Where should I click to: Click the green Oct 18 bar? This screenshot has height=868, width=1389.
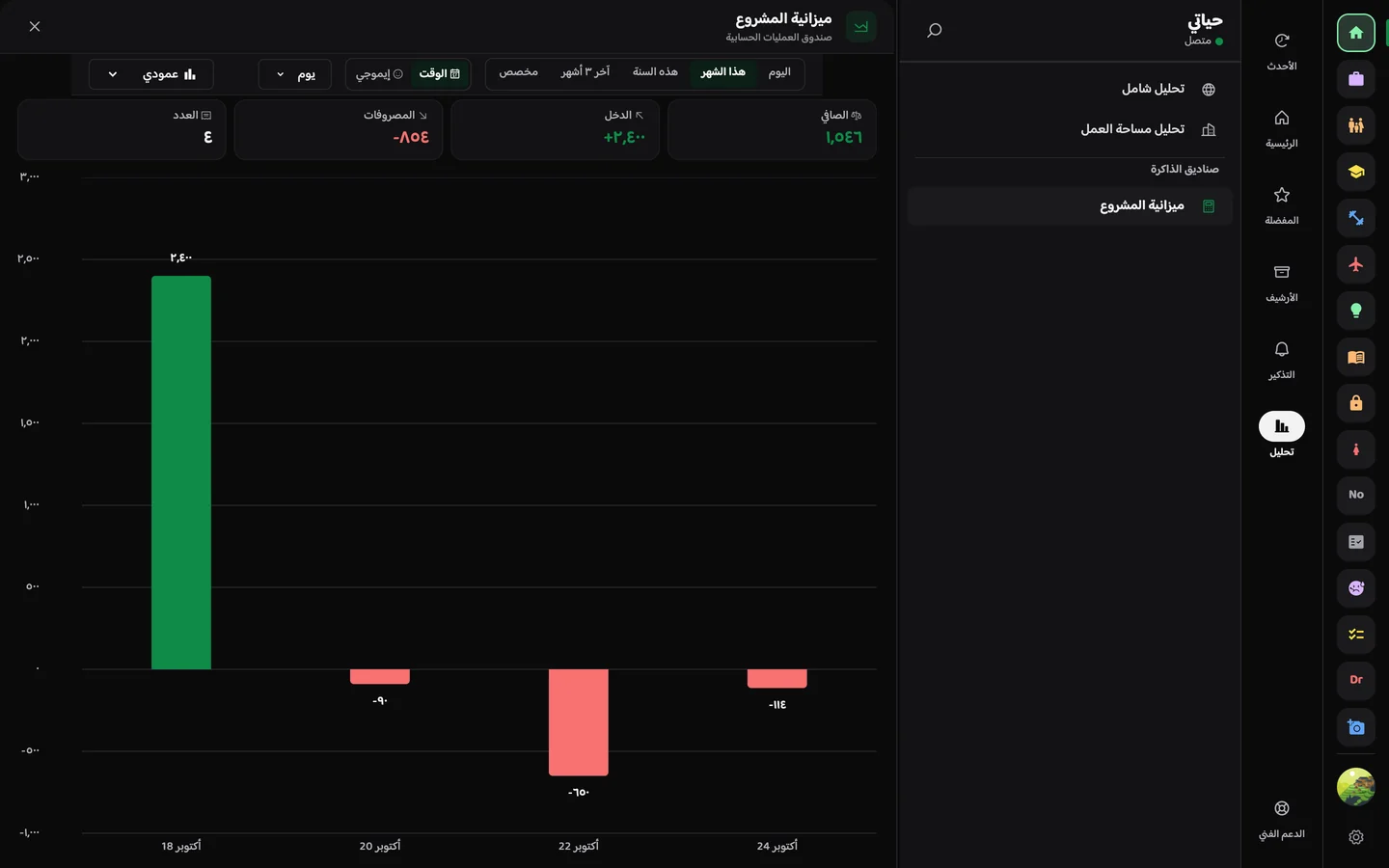click(x=181, y=473)
